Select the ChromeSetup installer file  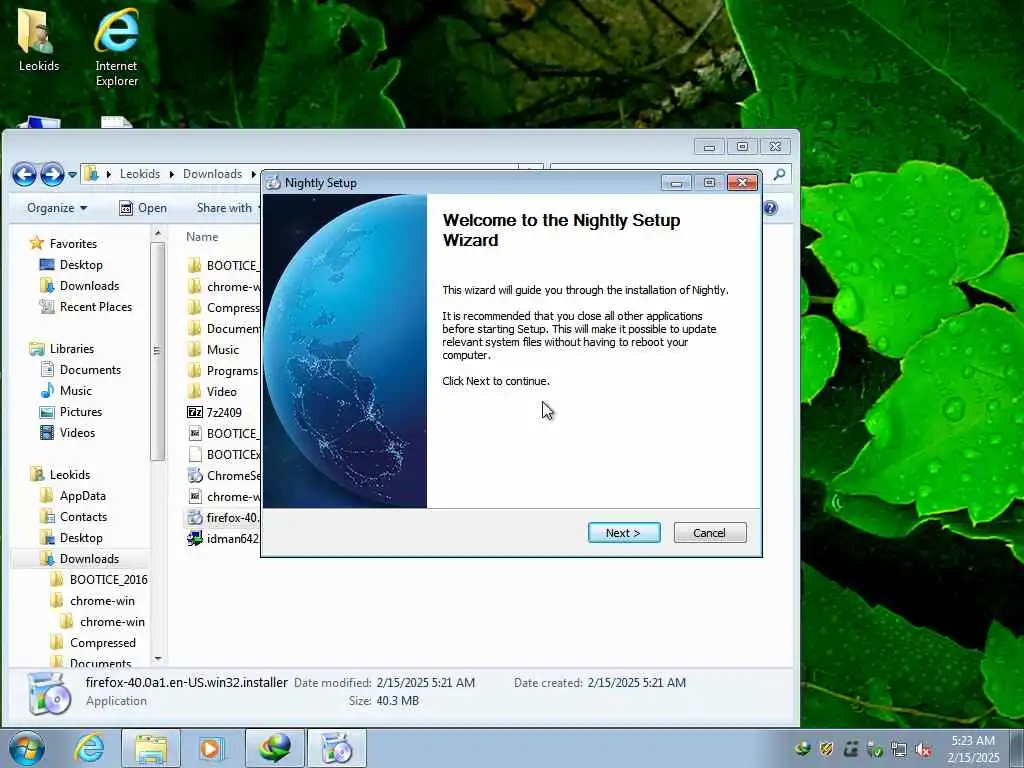point(223,475)
